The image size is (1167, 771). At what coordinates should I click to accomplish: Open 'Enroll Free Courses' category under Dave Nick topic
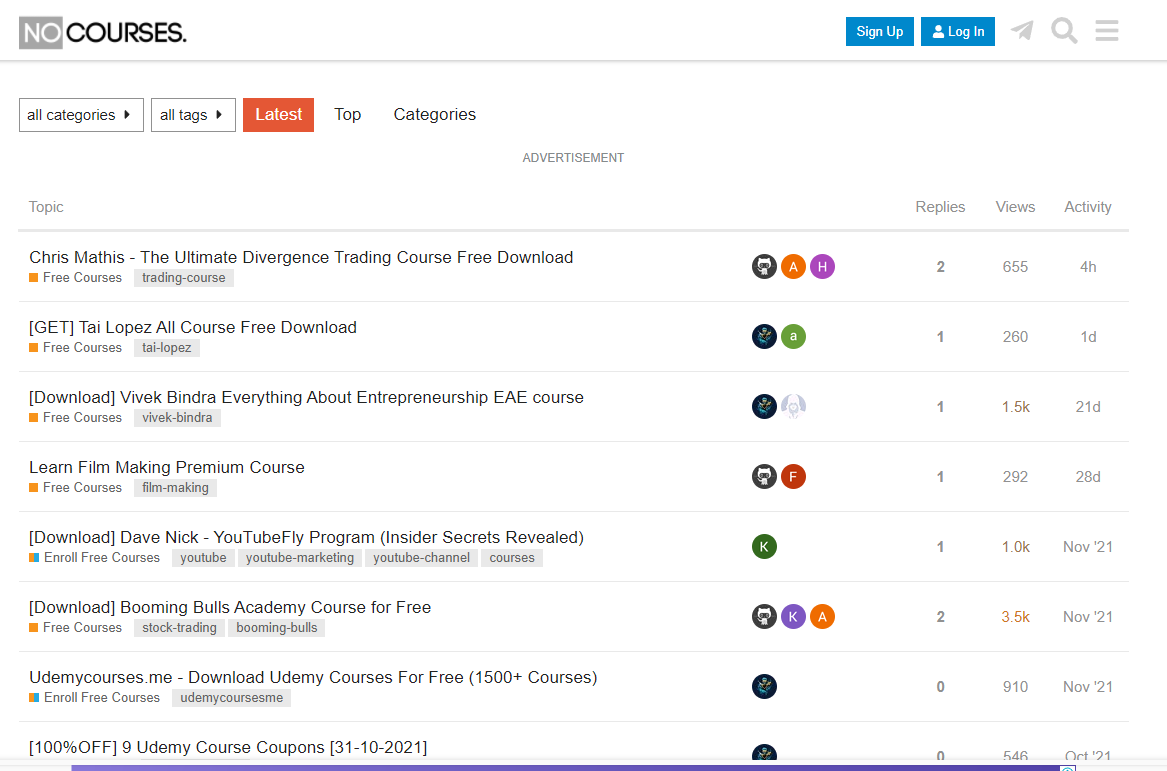pyautogui.click(x=95, y=557)
